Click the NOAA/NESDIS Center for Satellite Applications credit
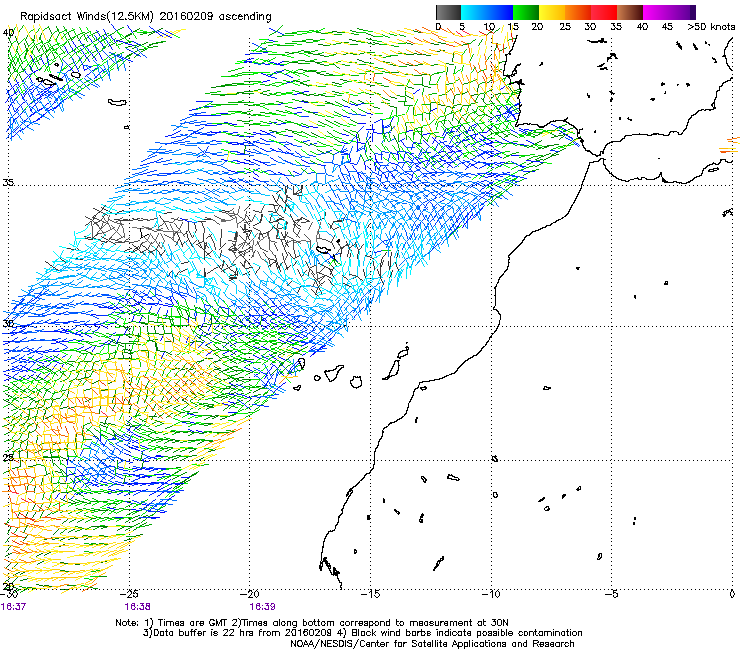 432,644
